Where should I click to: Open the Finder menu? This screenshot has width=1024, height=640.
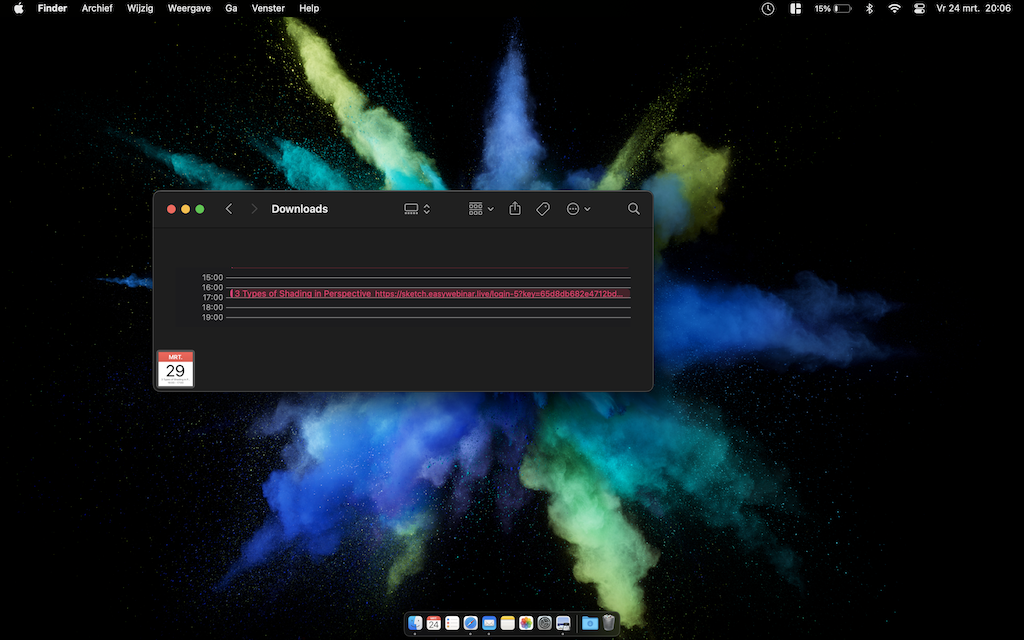tap(52, 8)
